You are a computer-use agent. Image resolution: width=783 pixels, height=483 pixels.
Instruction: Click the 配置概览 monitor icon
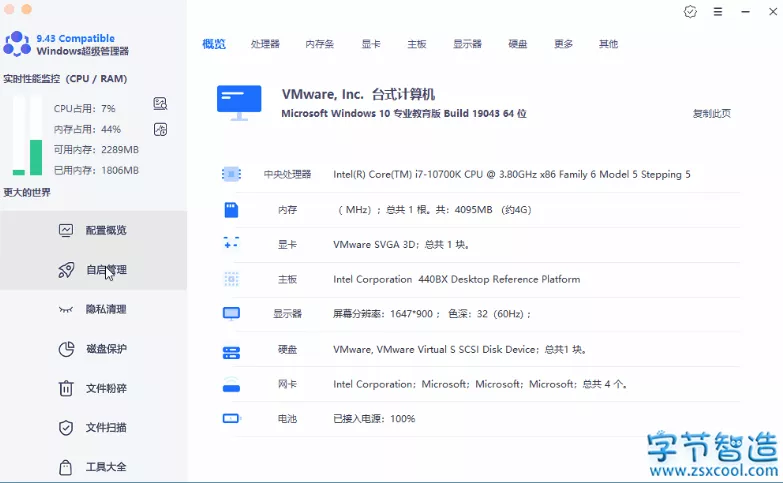pos(66,230)
